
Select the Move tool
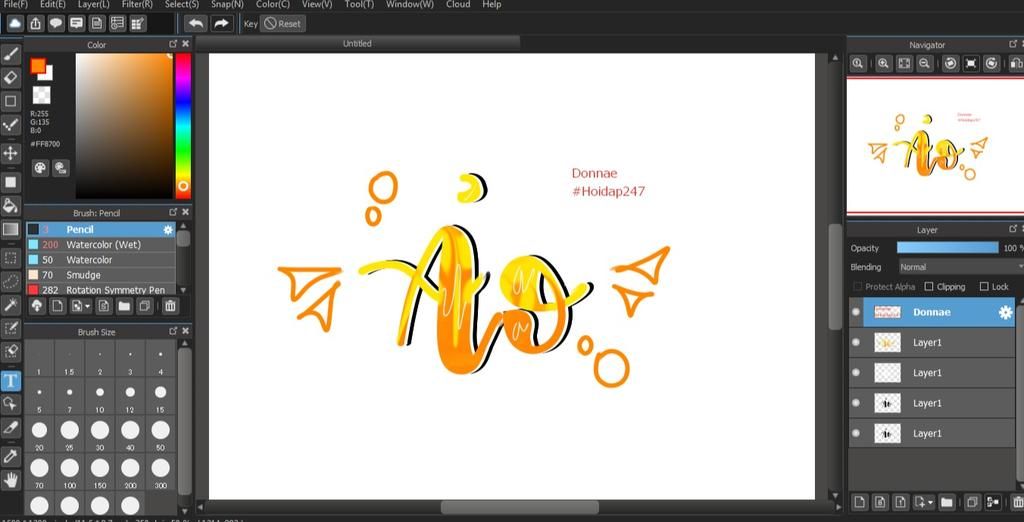(10, 154)
